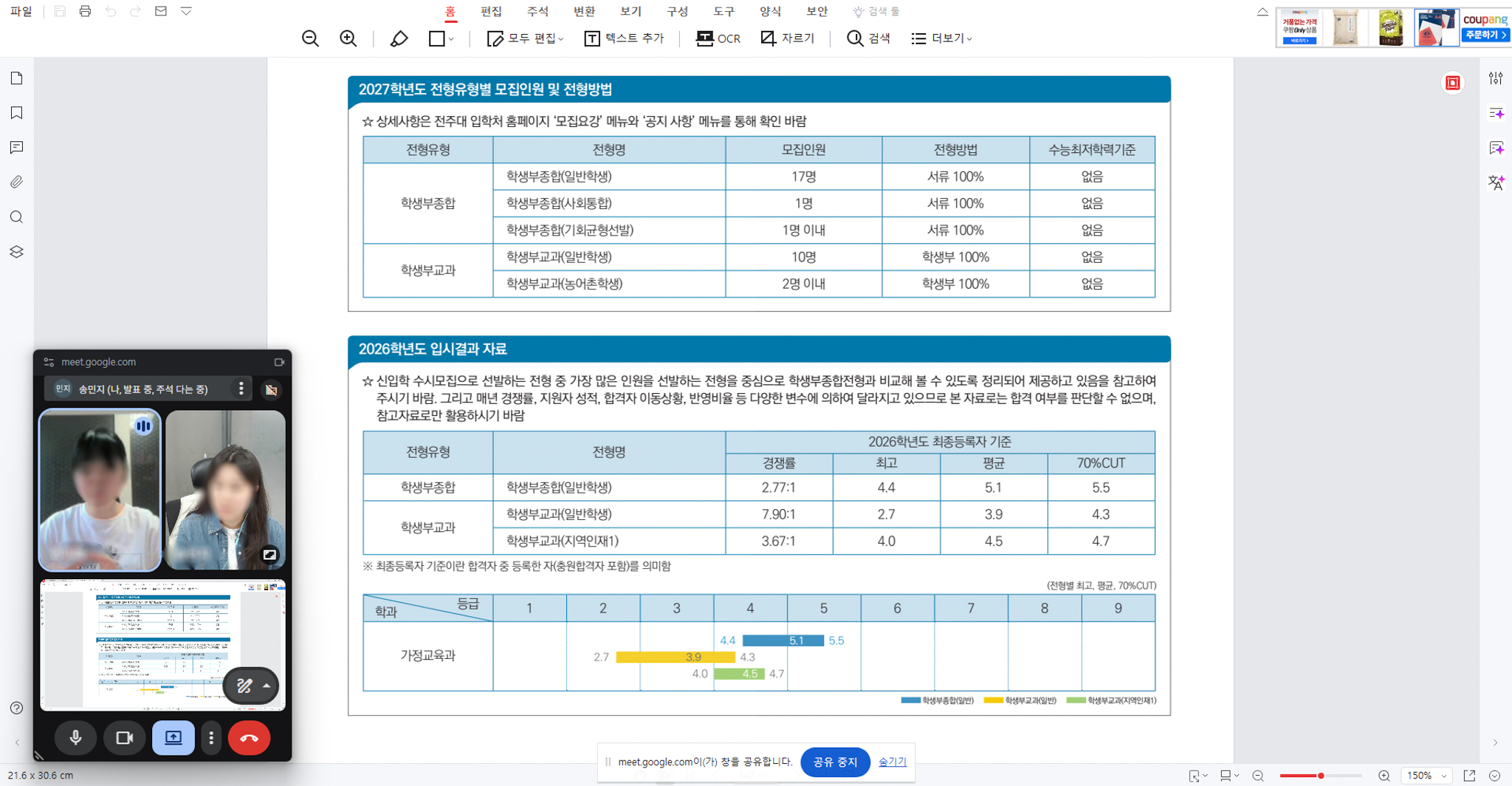Open the 150% zoom level dropdown
1512x786 pixels.
click(1426, 776)
